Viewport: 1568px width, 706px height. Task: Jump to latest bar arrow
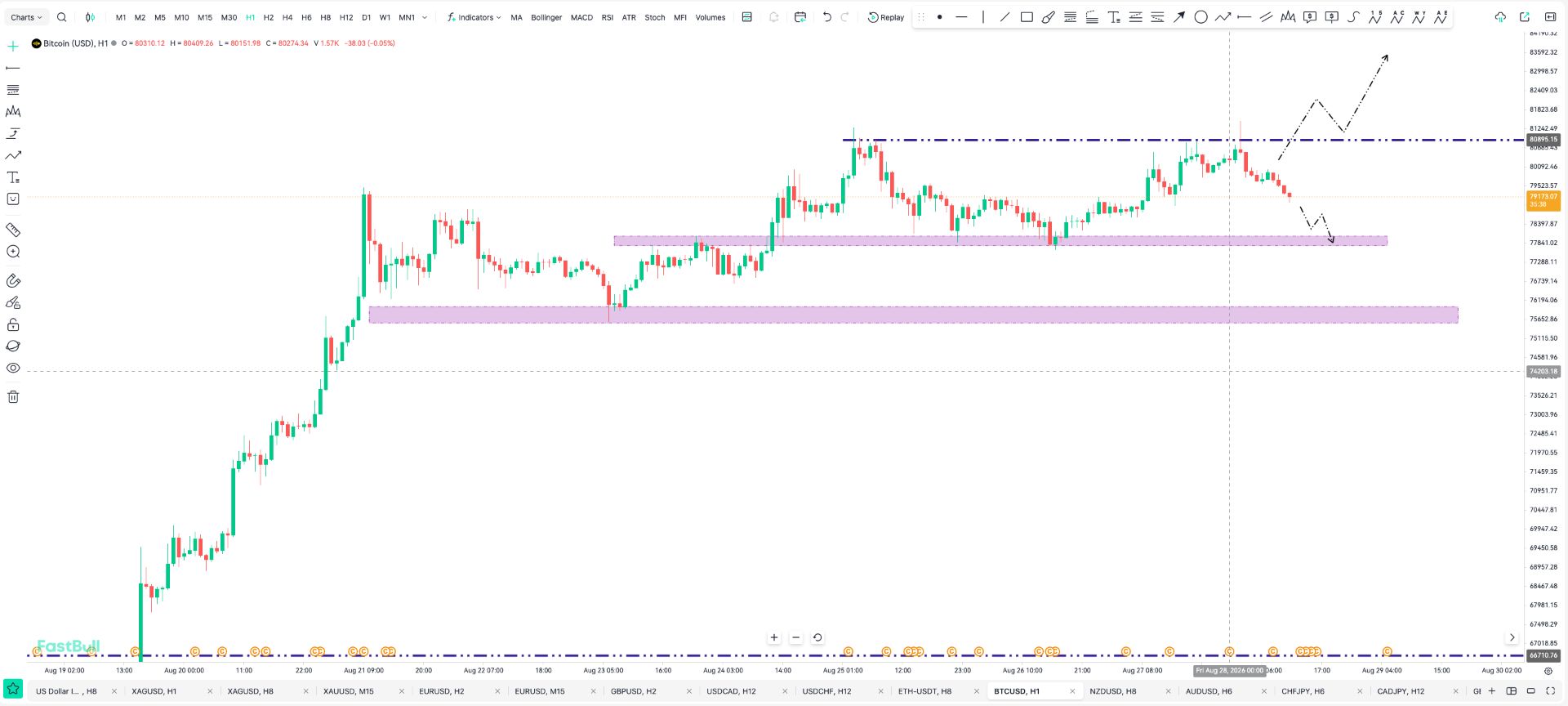tap(1512, 637)
